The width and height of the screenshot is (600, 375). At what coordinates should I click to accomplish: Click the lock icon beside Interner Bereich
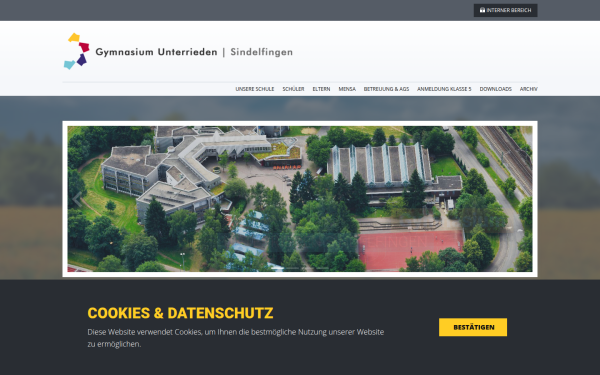[x=482, y=10]
